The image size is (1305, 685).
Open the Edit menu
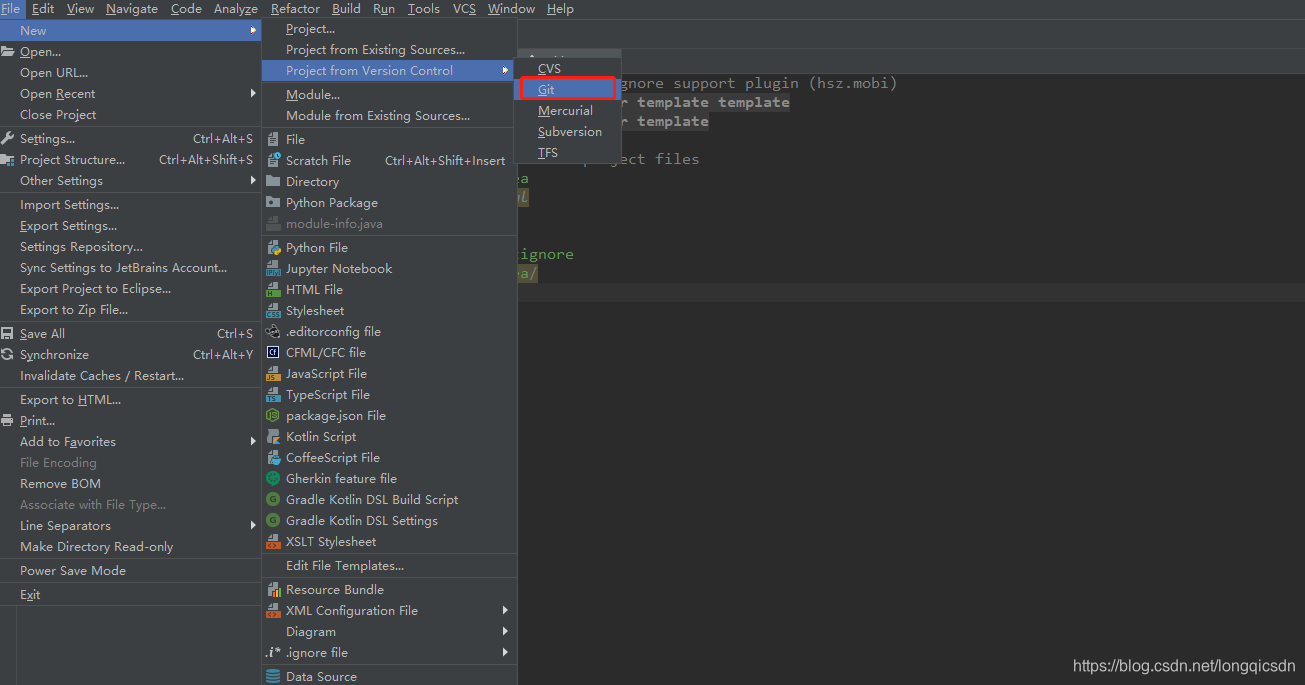[43, 9]
